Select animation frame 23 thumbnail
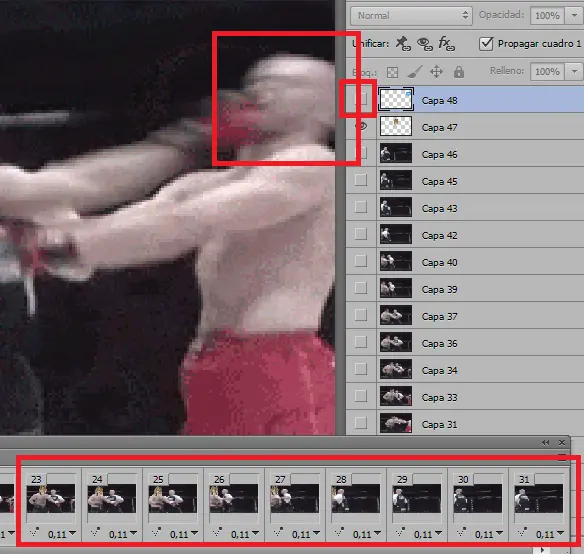Image resolution: width=584 pixels, height=554 pixels. 51,498
